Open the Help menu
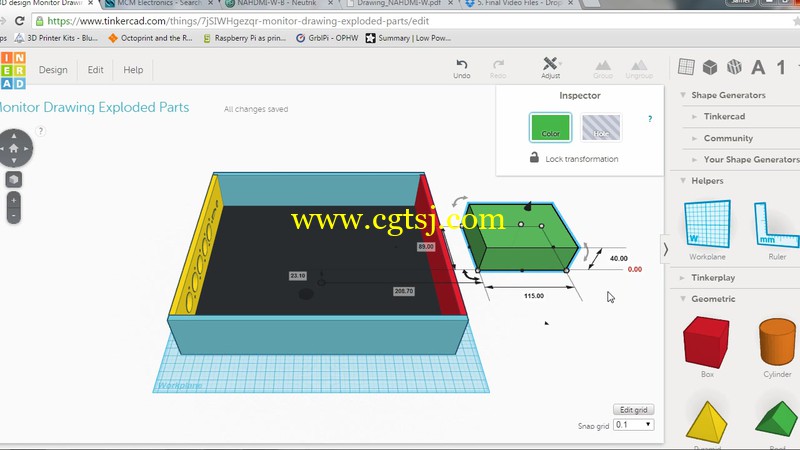This screenshot has height=450, width=800. coord(133,70)
